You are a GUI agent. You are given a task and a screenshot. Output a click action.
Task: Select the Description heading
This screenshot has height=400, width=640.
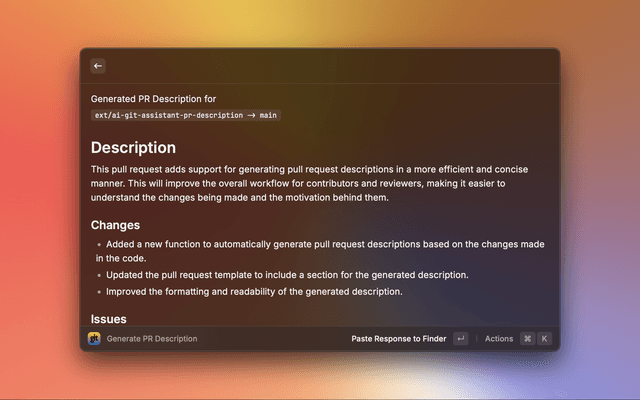[x=133, y=148]
